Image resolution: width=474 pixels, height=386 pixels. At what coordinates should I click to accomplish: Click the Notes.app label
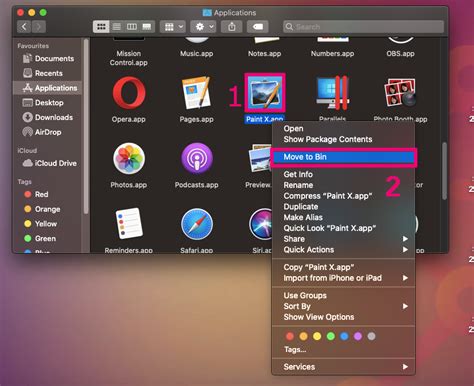pos(265,53)
